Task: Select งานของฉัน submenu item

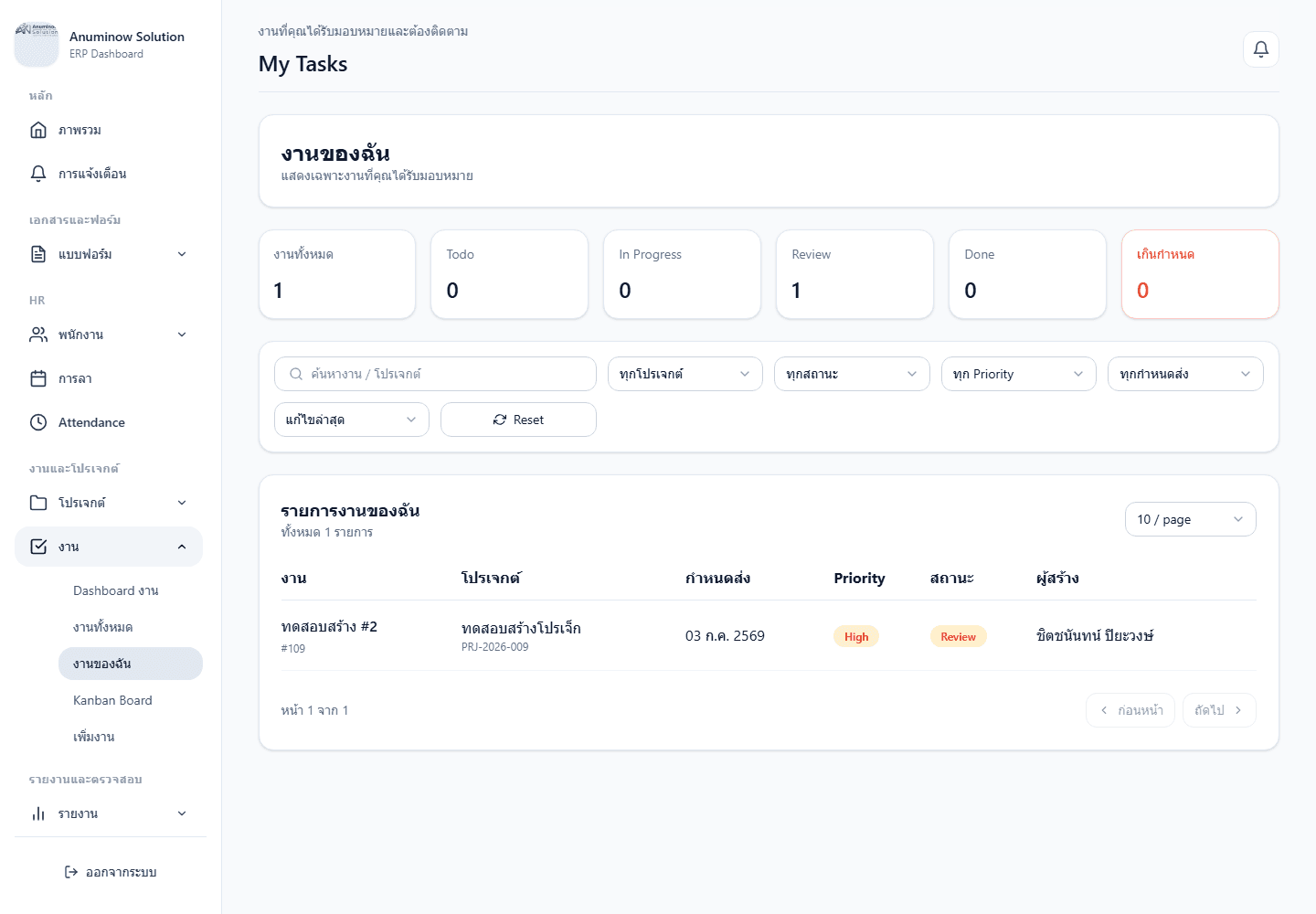Action: pos(131,664)
